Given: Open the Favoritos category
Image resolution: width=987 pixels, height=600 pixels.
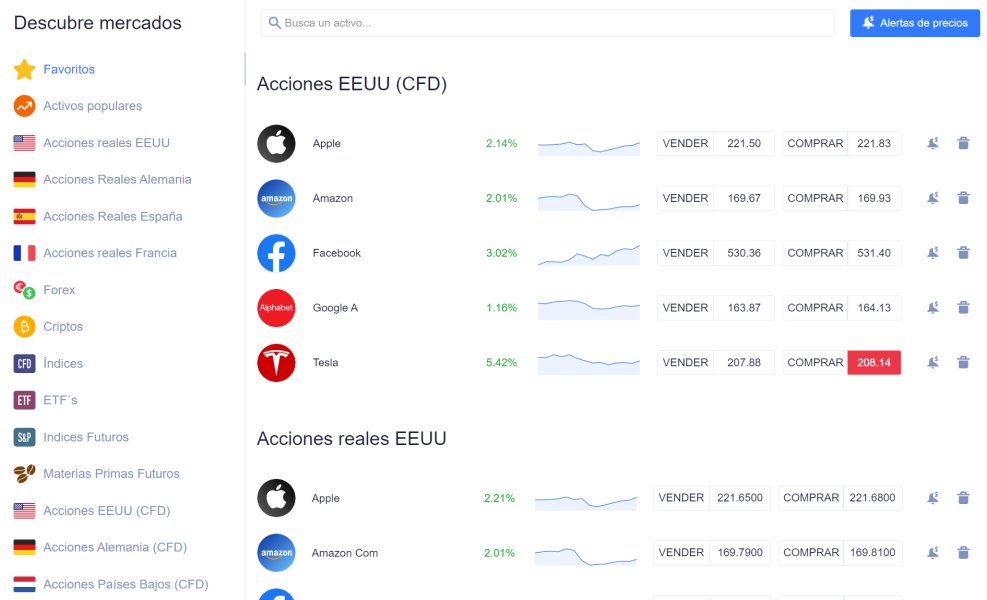Looking at the screenshot, I should tap(69, 70).
